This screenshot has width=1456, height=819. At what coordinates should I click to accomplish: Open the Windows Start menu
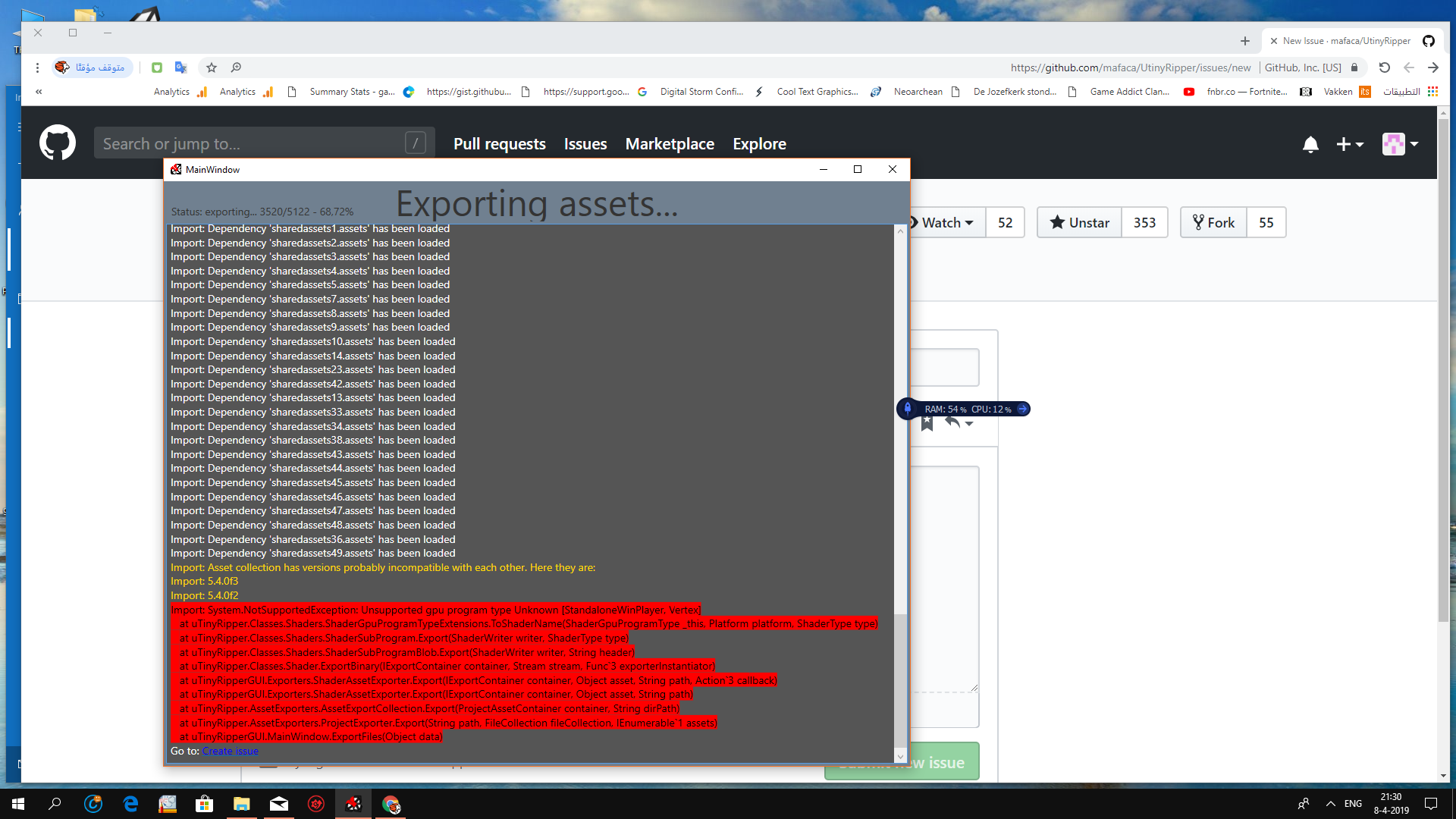click(17, 805)
